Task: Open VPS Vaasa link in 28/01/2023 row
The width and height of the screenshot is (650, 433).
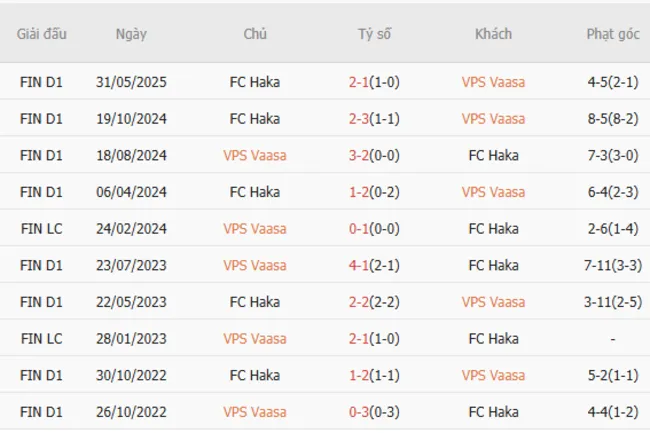Action: point(255,339)
